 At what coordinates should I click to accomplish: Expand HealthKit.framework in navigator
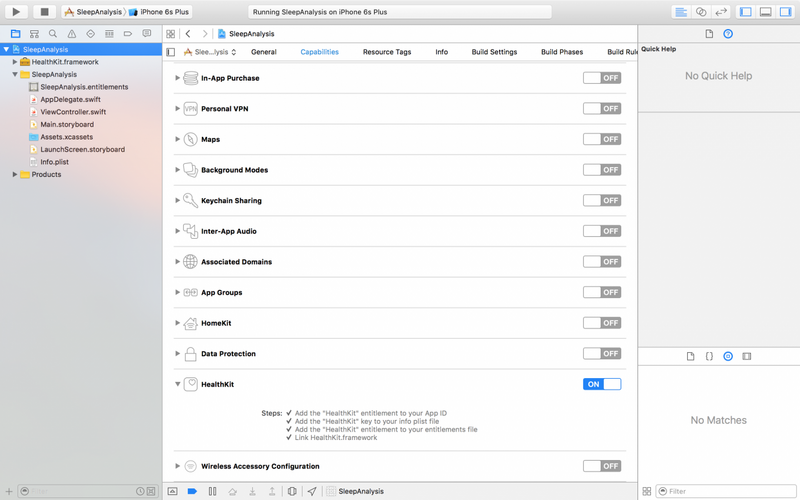click(x=15, y=62)
